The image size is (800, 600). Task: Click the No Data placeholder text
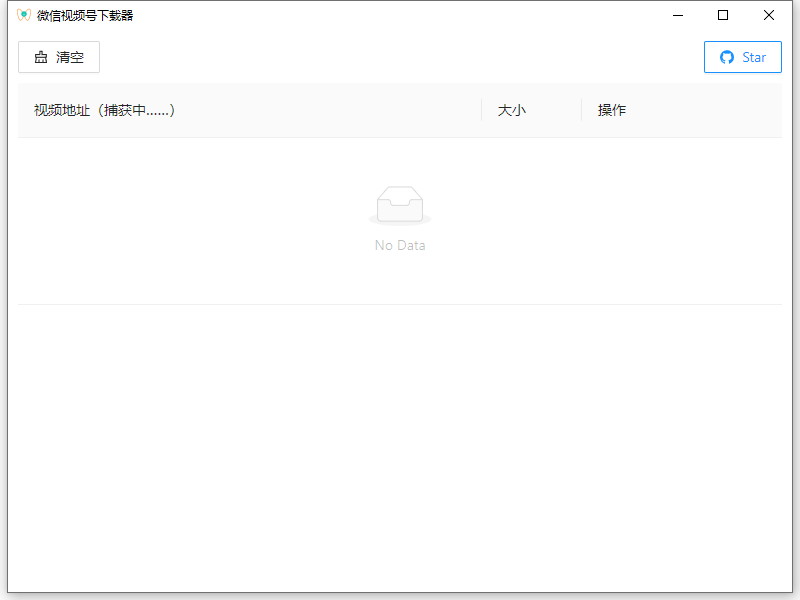tap(400, 244)
